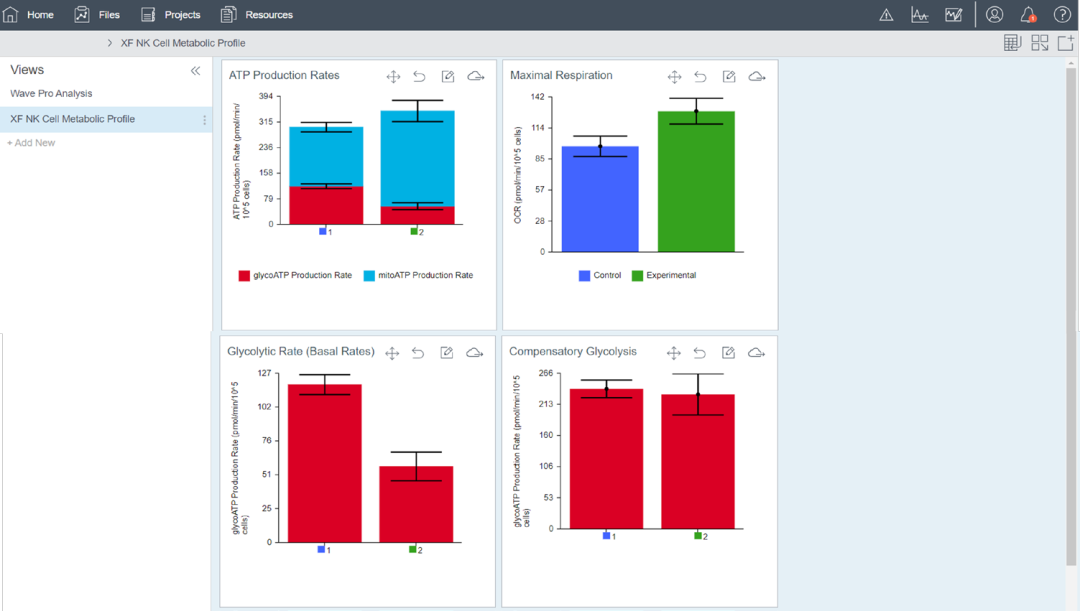Toggle glycoATP Production Rate legend series
This screenshot has width=1080, height=611.
(x=295, y=275)
